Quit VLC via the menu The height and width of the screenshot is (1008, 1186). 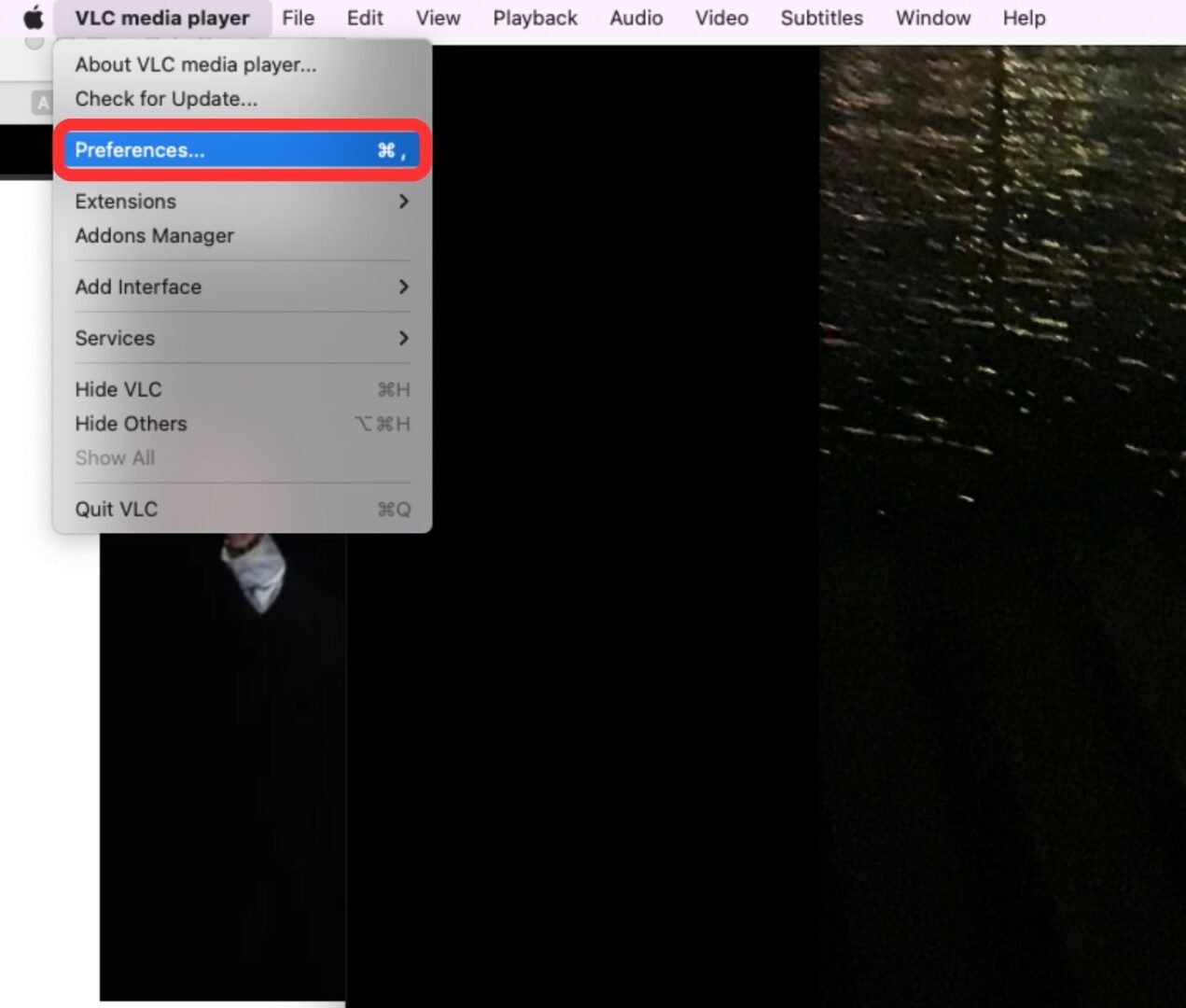pyautogui.click(x=116, y=509)
